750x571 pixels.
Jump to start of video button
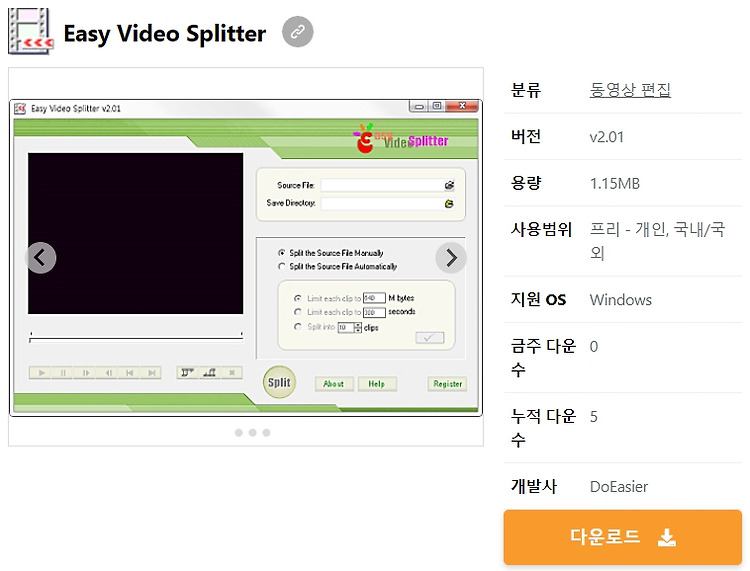(129, 373)
